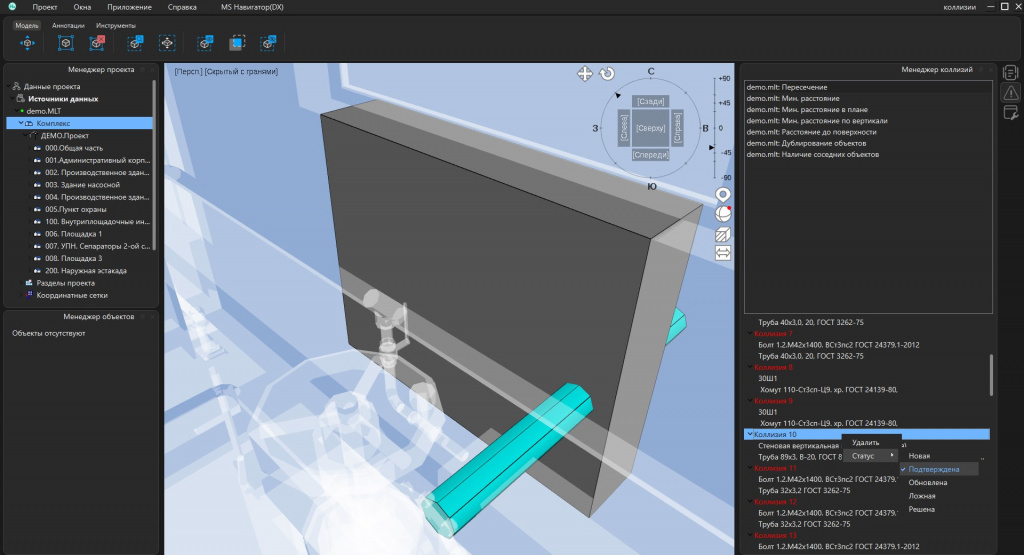The width and height of the screenshot is (1024, 555).
Task: Click the compass heading arrow on ring
Action: tap(618, 95)
